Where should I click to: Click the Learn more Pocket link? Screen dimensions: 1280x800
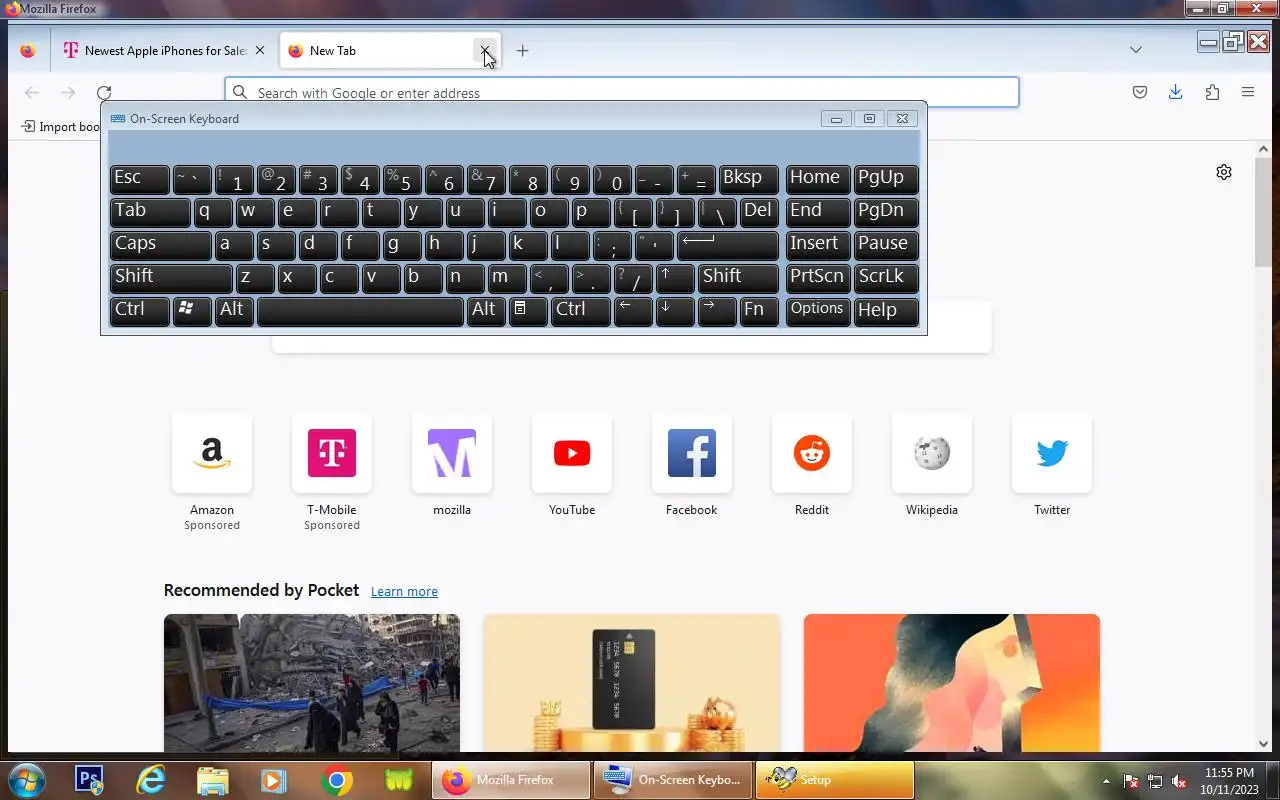tap(404, 591)
